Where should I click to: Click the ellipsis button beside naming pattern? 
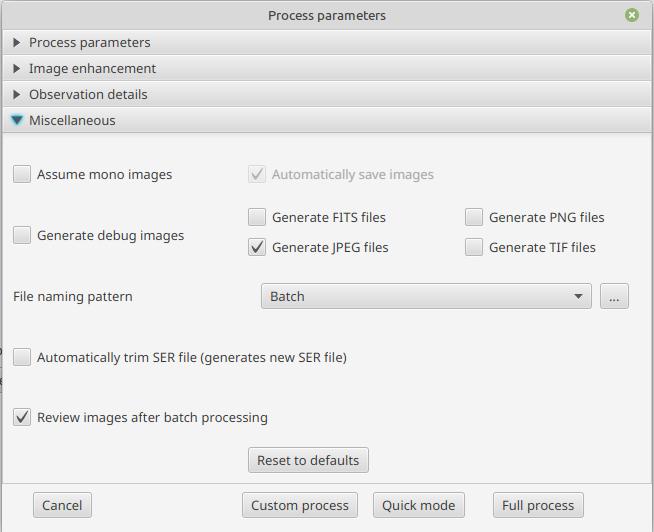click(614, 297)
